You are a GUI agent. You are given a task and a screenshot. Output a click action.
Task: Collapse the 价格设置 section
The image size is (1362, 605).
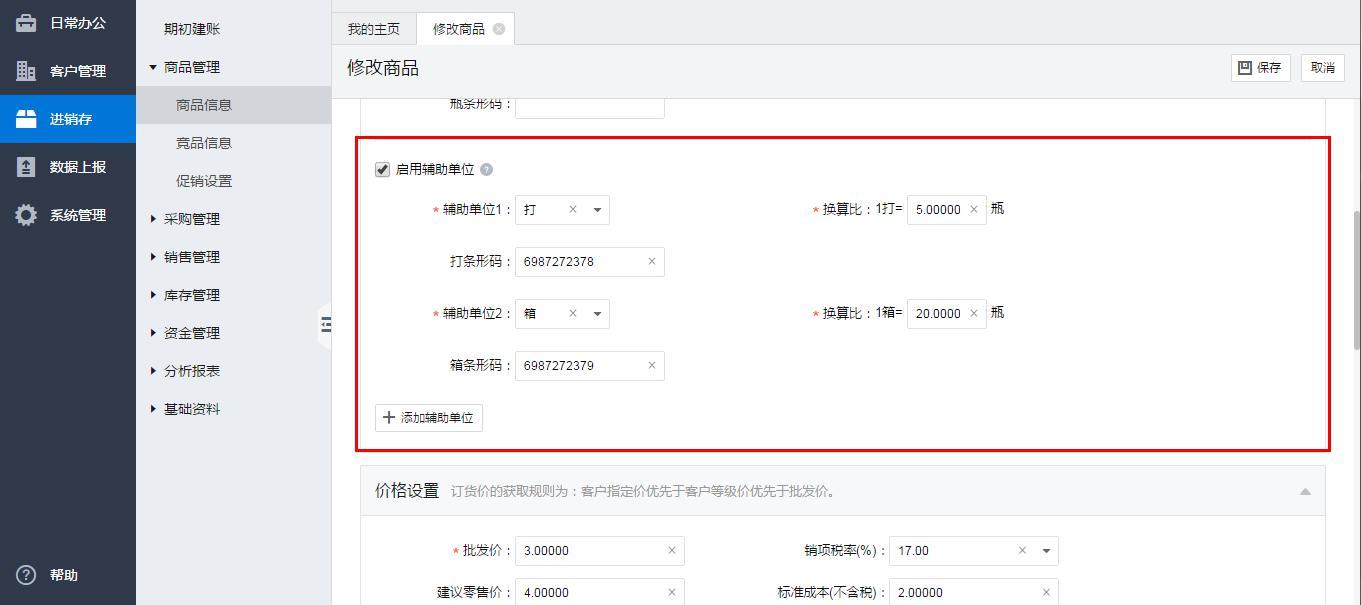coord(1305,491)
